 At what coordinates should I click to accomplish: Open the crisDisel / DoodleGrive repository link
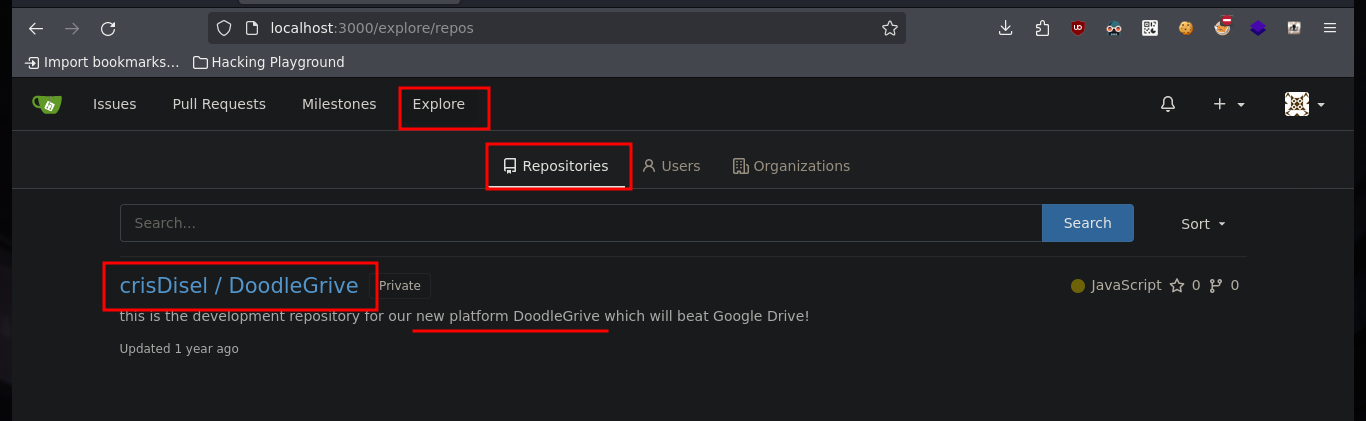[x=239, y=286]
